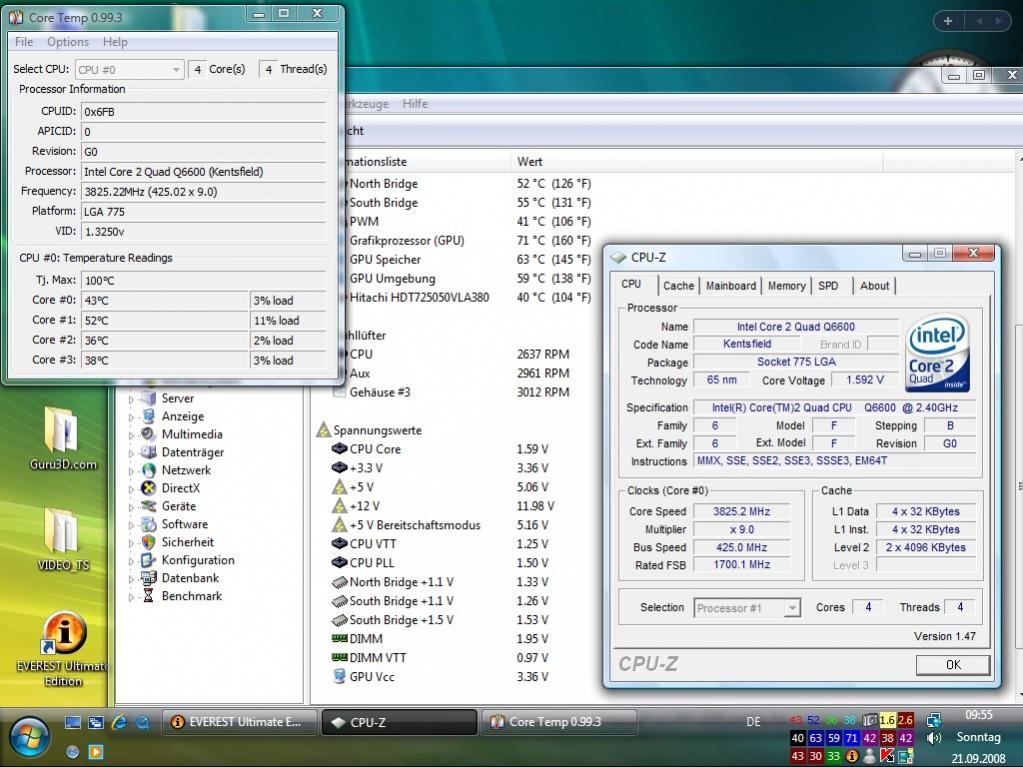
Task: Switch to the SPD tab in CPU-Z
Action: point(829,286)
